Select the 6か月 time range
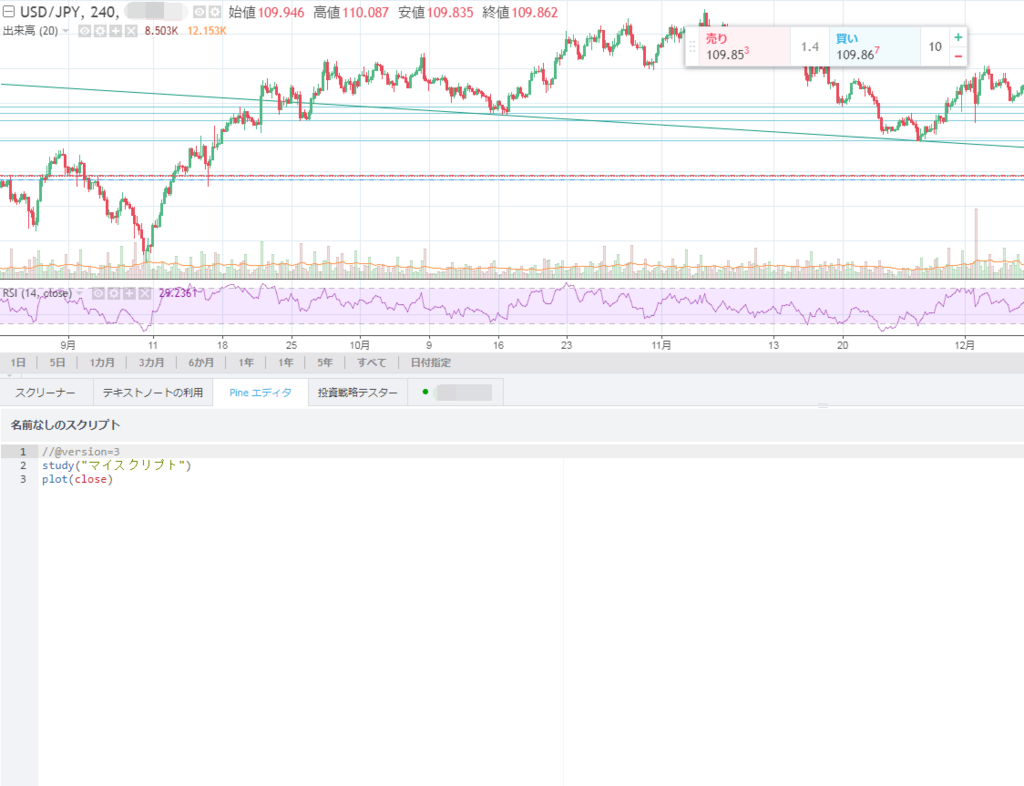The image size is (1024, 786). coord(201,362)
